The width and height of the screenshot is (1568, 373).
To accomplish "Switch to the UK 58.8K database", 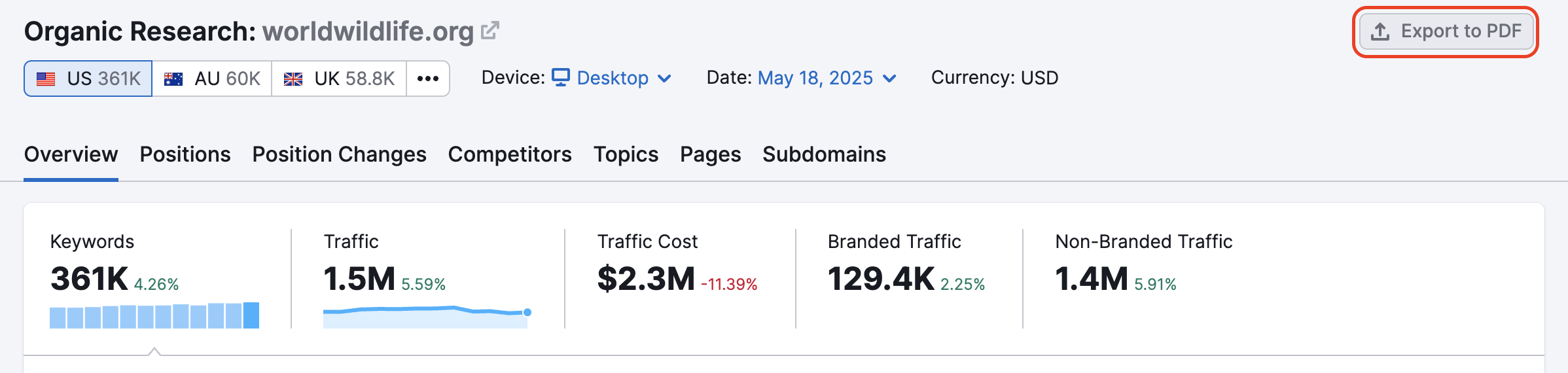I will tap(339, 79).
